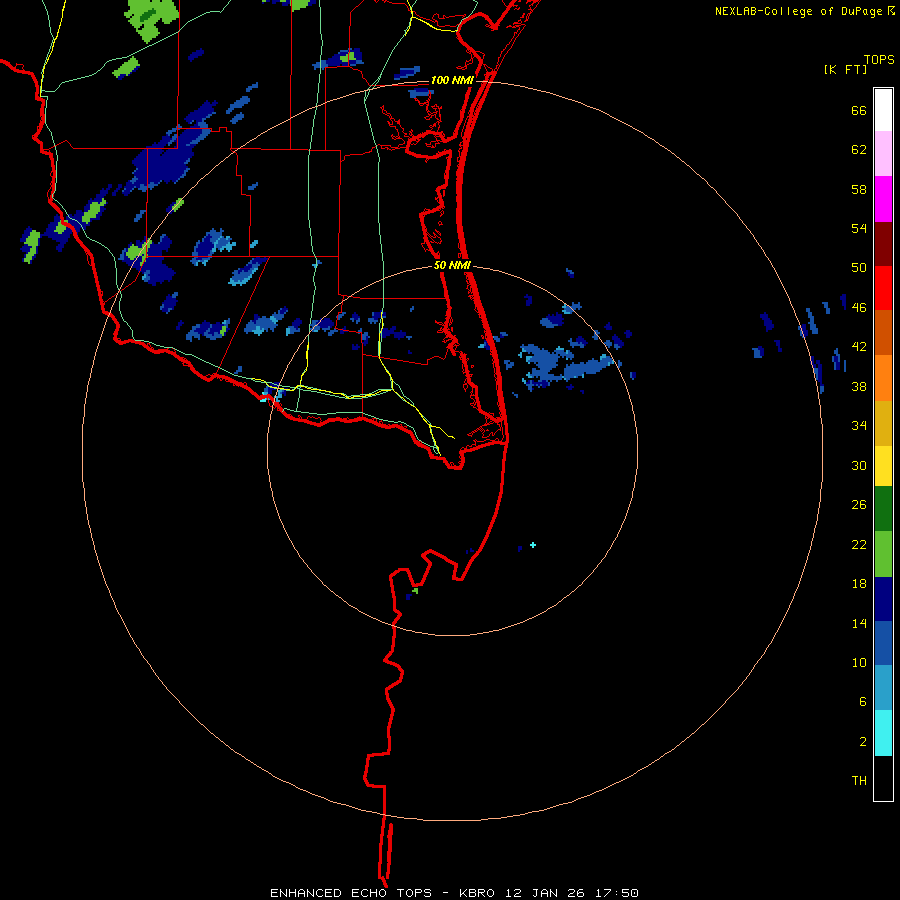This screenshot has width=900, height=900.
Task: Click the light blue swatch between legend values 6 and 10
Action: click(x=883, y=688)
